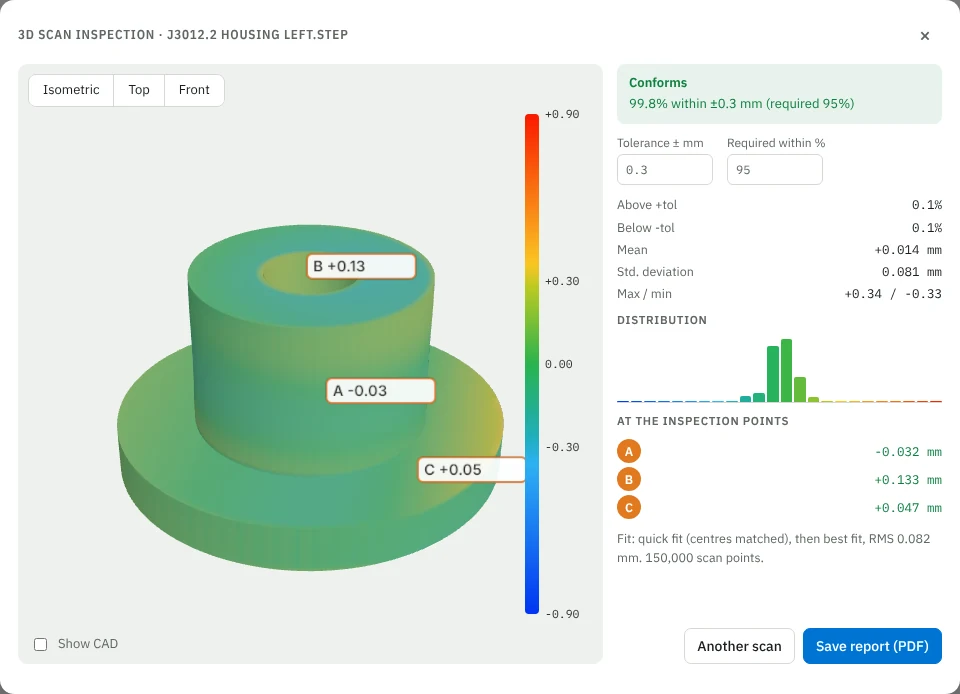This screenshot has width=960, height=694.
Task: Click the Mean value +0.014 mm
Action: click(x=907, y=250)
